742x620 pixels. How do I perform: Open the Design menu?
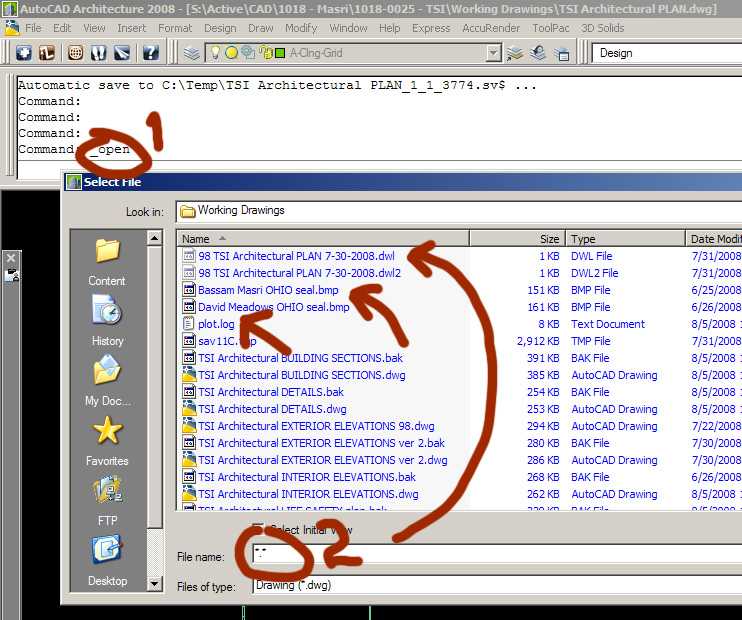click(x=220, y=28)
